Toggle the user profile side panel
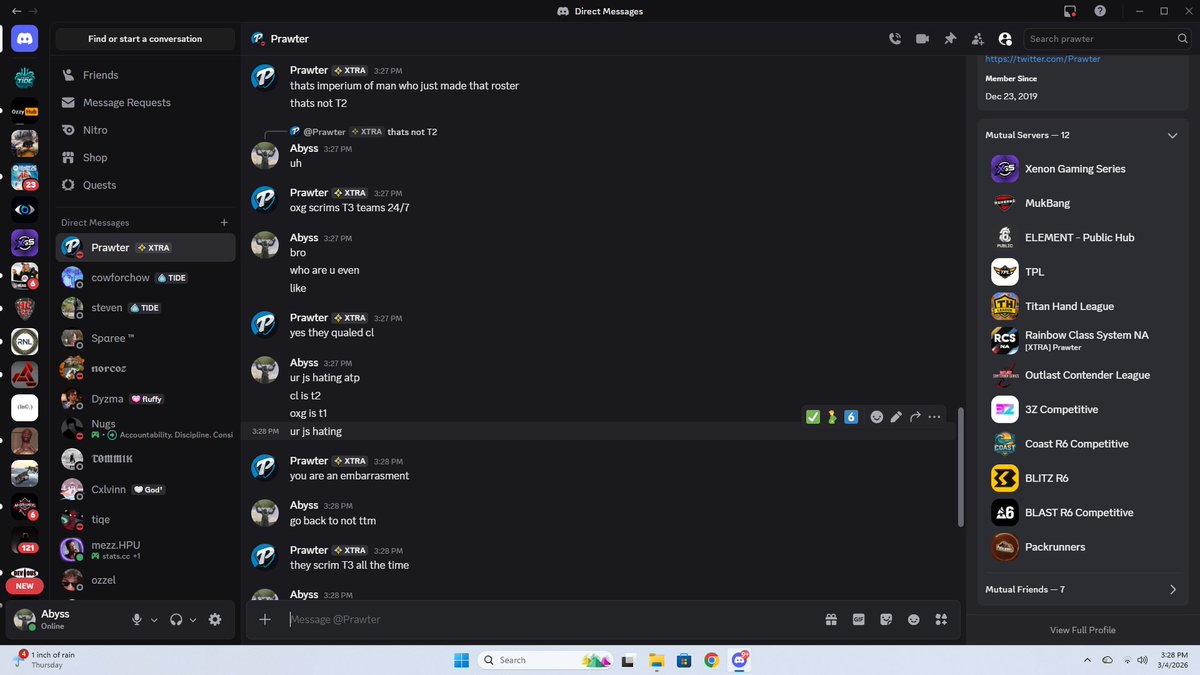 click(x=1005, y=39)
